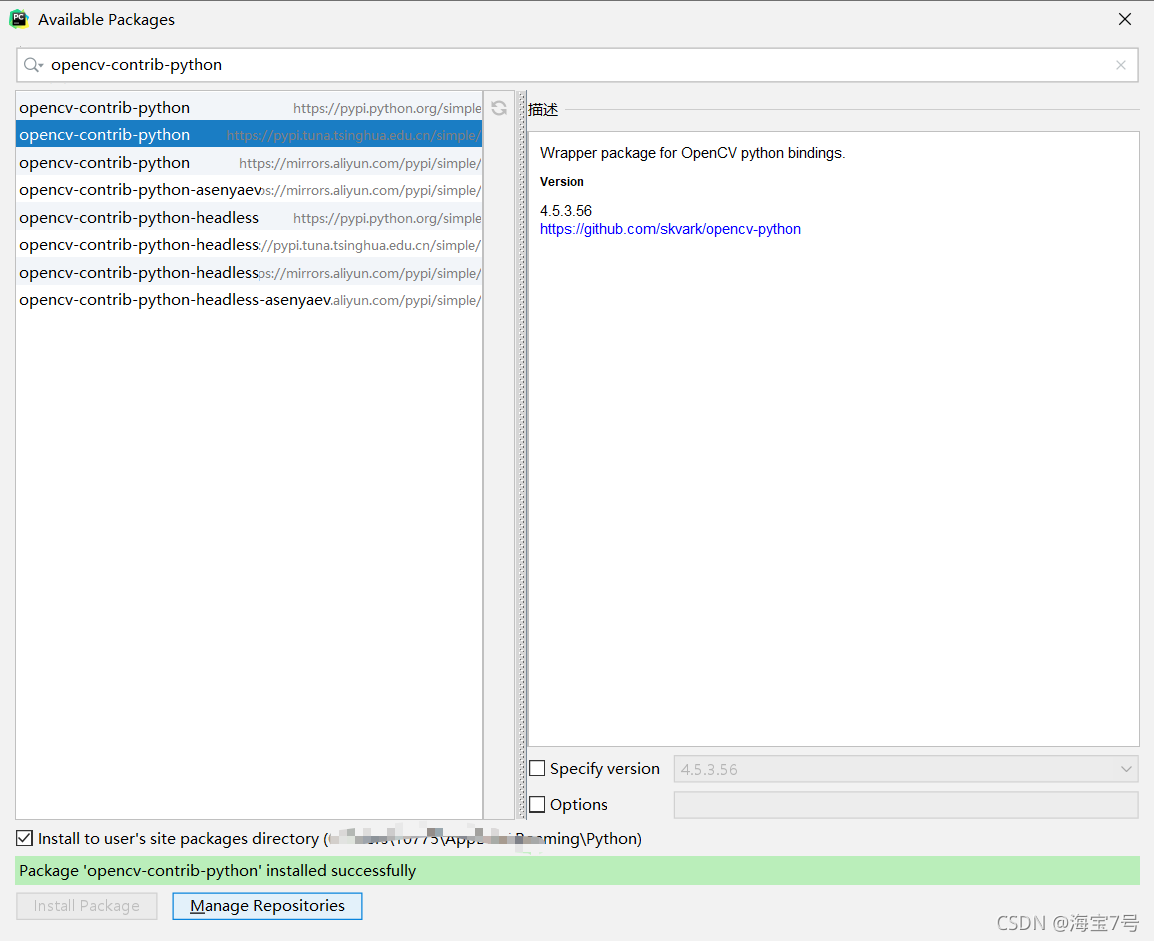Image resolution: width=1154 pixels, height=941 pixels.
Task: Select opencv-contrib-python from pypi.python.org
Action: pos(249,107)
